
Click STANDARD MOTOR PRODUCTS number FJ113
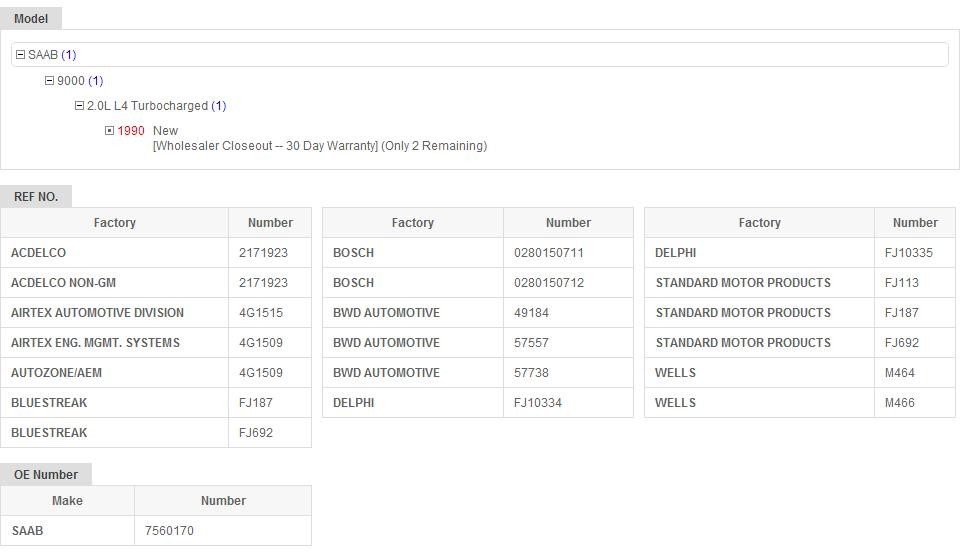tap(901, 283)
